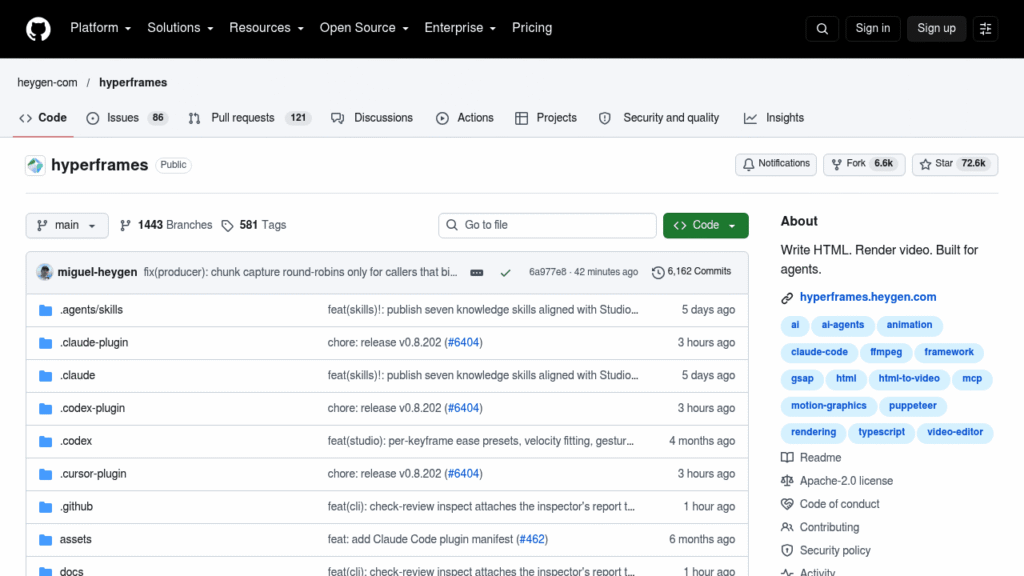Image resolution: width=1024 pixels, height=576 pixels.
Task: Click the motion-graphics topic tag
Action: click(829, 406)
